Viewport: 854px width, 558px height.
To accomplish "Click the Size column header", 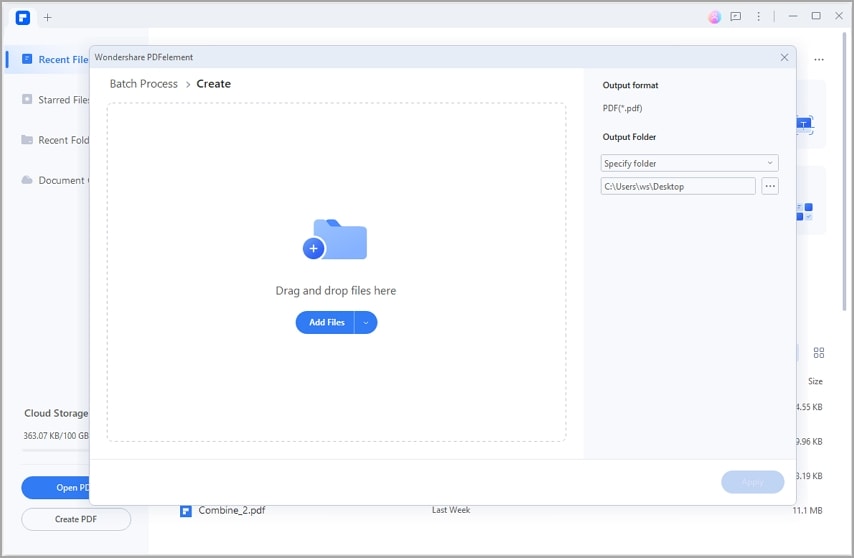I will pos(815,381).
